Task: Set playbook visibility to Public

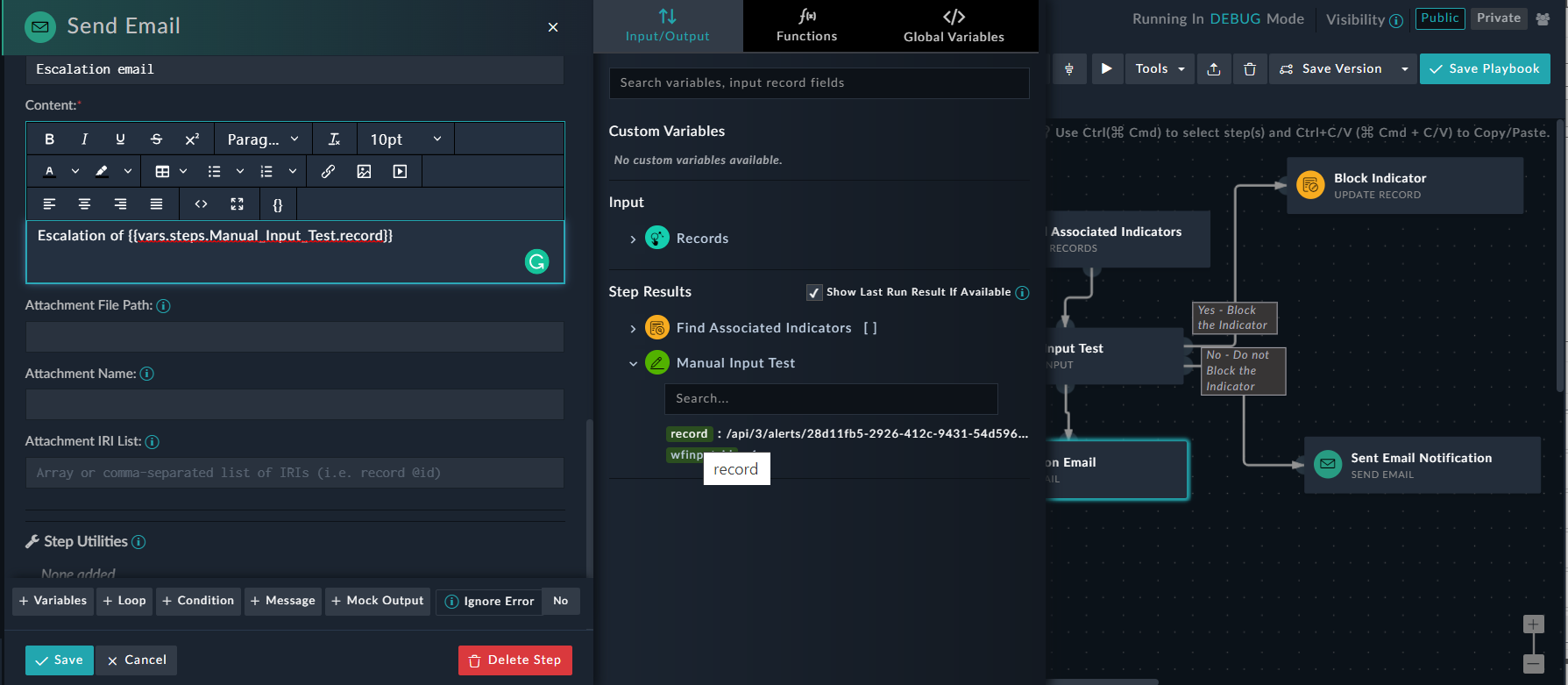Action: [1440, 18]
